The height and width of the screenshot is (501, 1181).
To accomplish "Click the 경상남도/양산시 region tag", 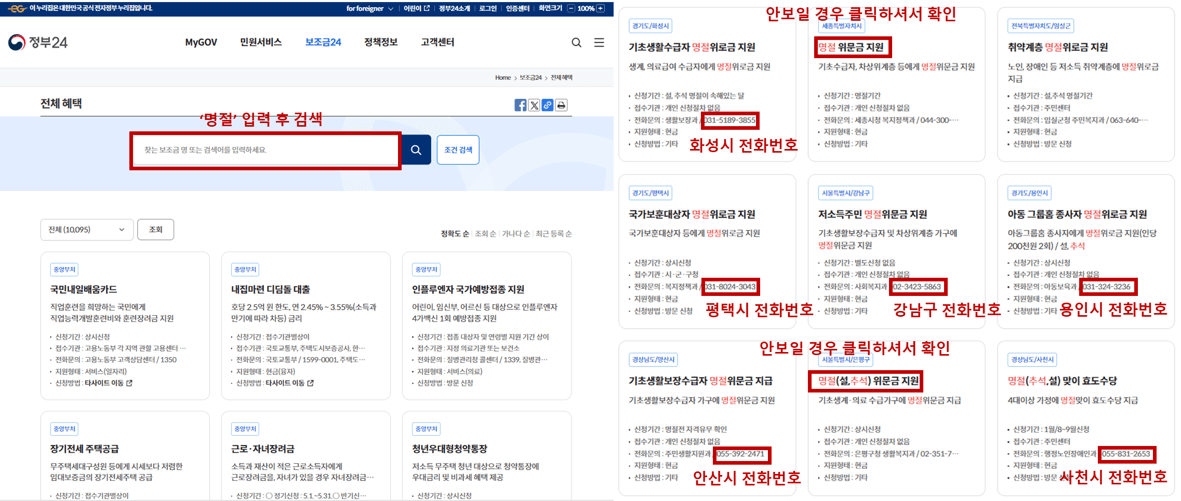I will tap(652, 359).
